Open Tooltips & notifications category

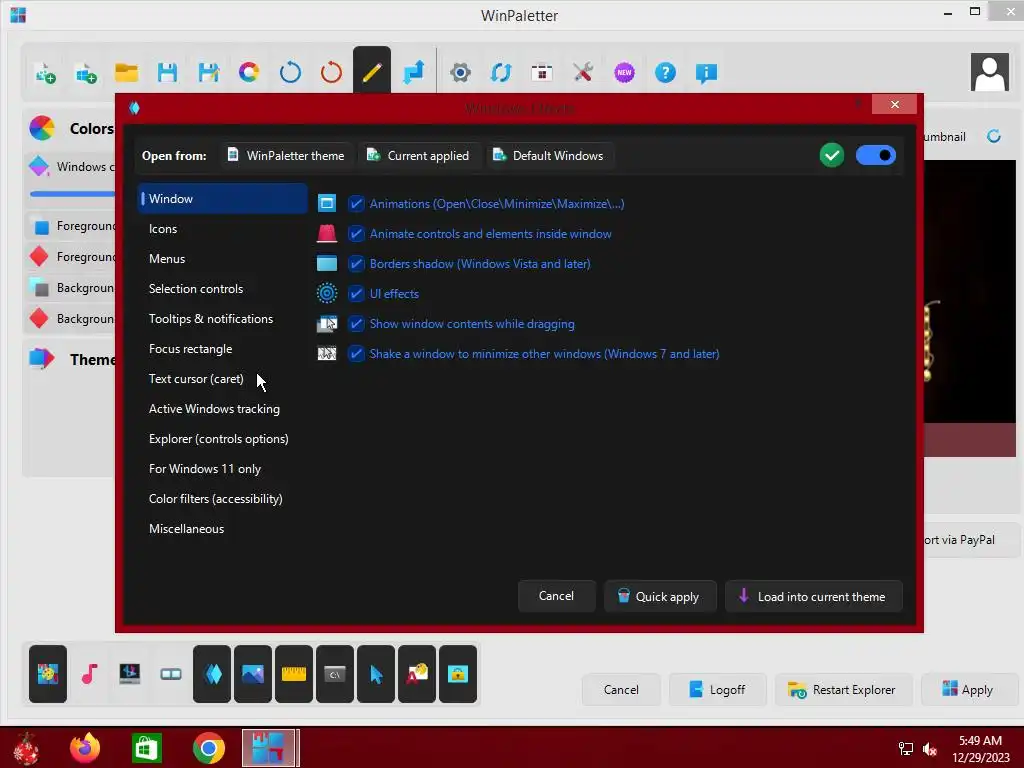click(223, 319)
